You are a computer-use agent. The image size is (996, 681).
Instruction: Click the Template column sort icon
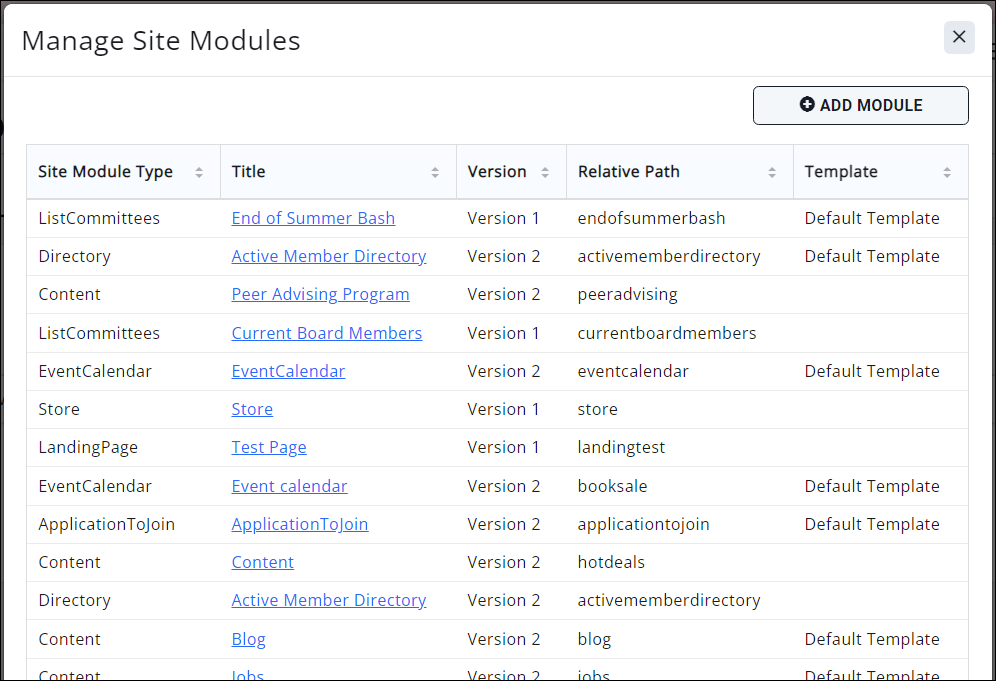tap(947, 172)
